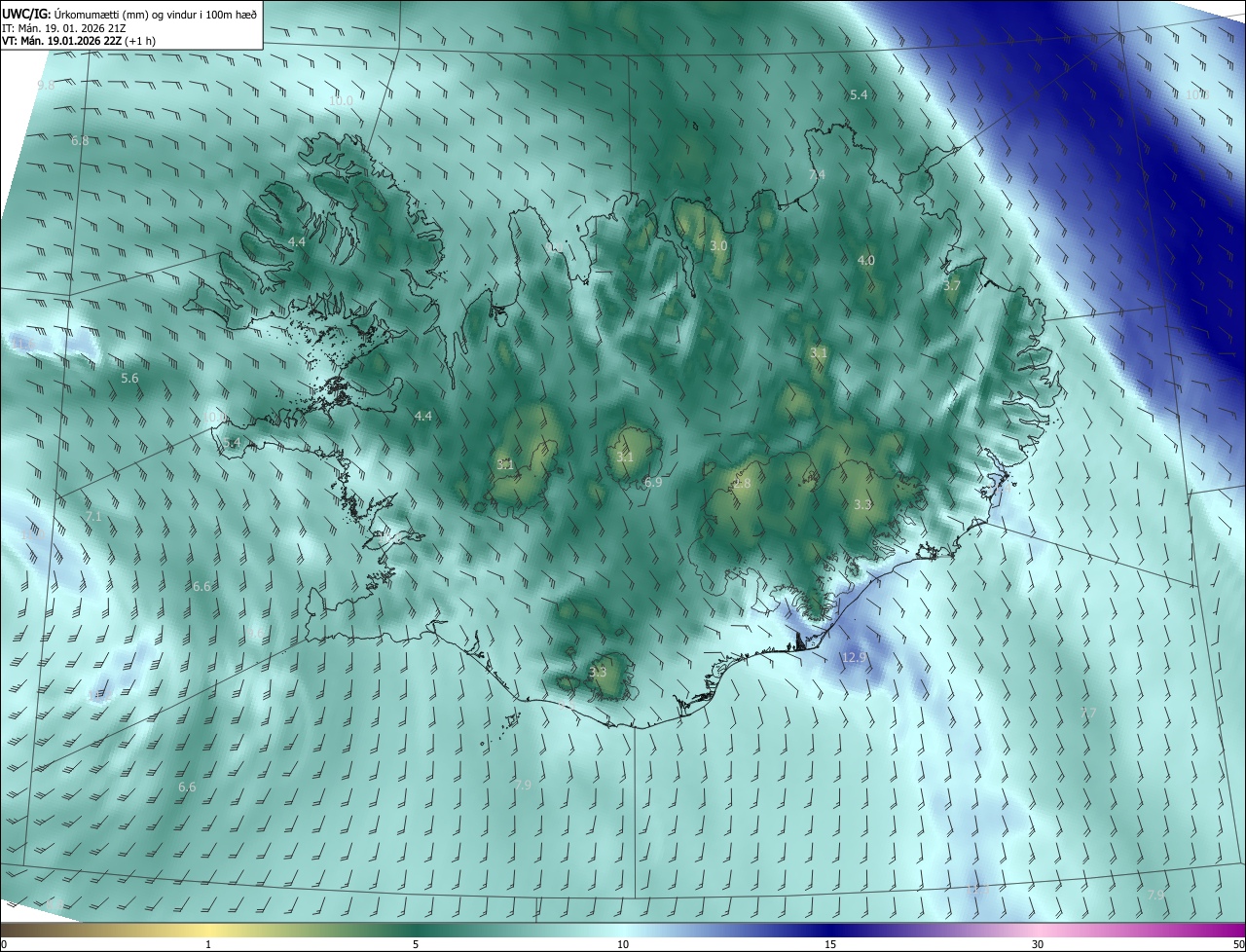Click the '5' tick on the color scale
Viewport: 1246px width, 952px height.
[416, 945]
